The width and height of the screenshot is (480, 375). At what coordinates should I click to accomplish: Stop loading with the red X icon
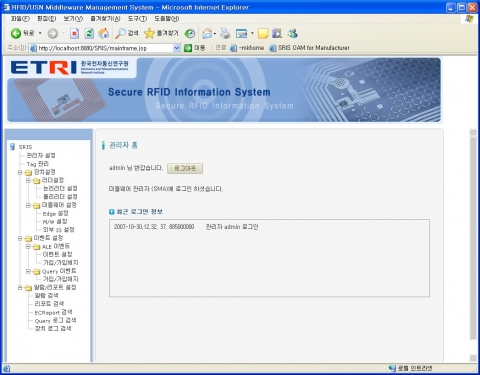(x=74, y=33)
